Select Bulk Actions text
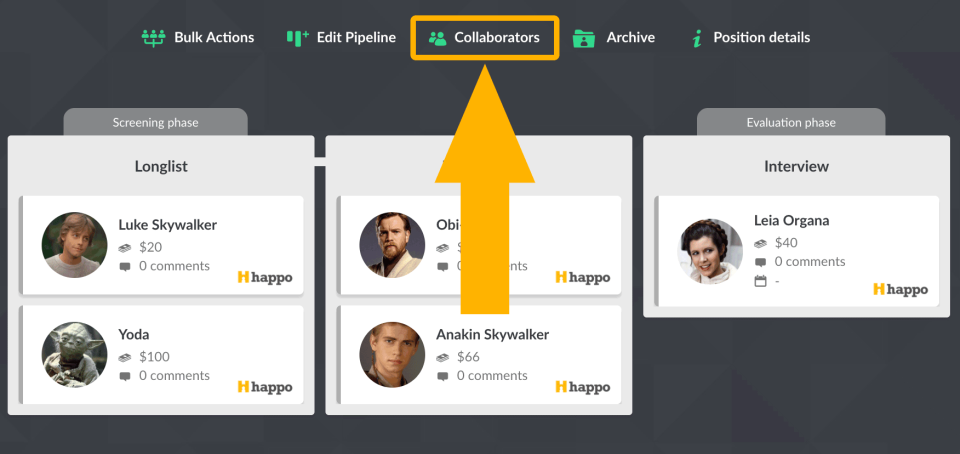 point(214,38)
